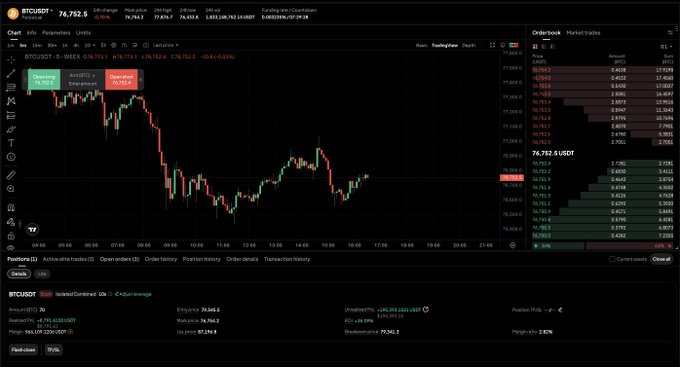Select the ruler measure tool

pos(11,175)
